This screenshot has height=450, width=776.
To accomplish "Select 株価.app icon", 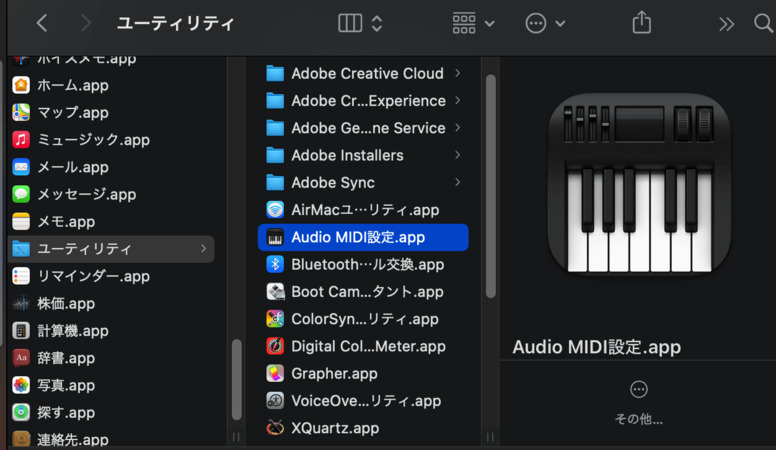I will click(21, 303).
